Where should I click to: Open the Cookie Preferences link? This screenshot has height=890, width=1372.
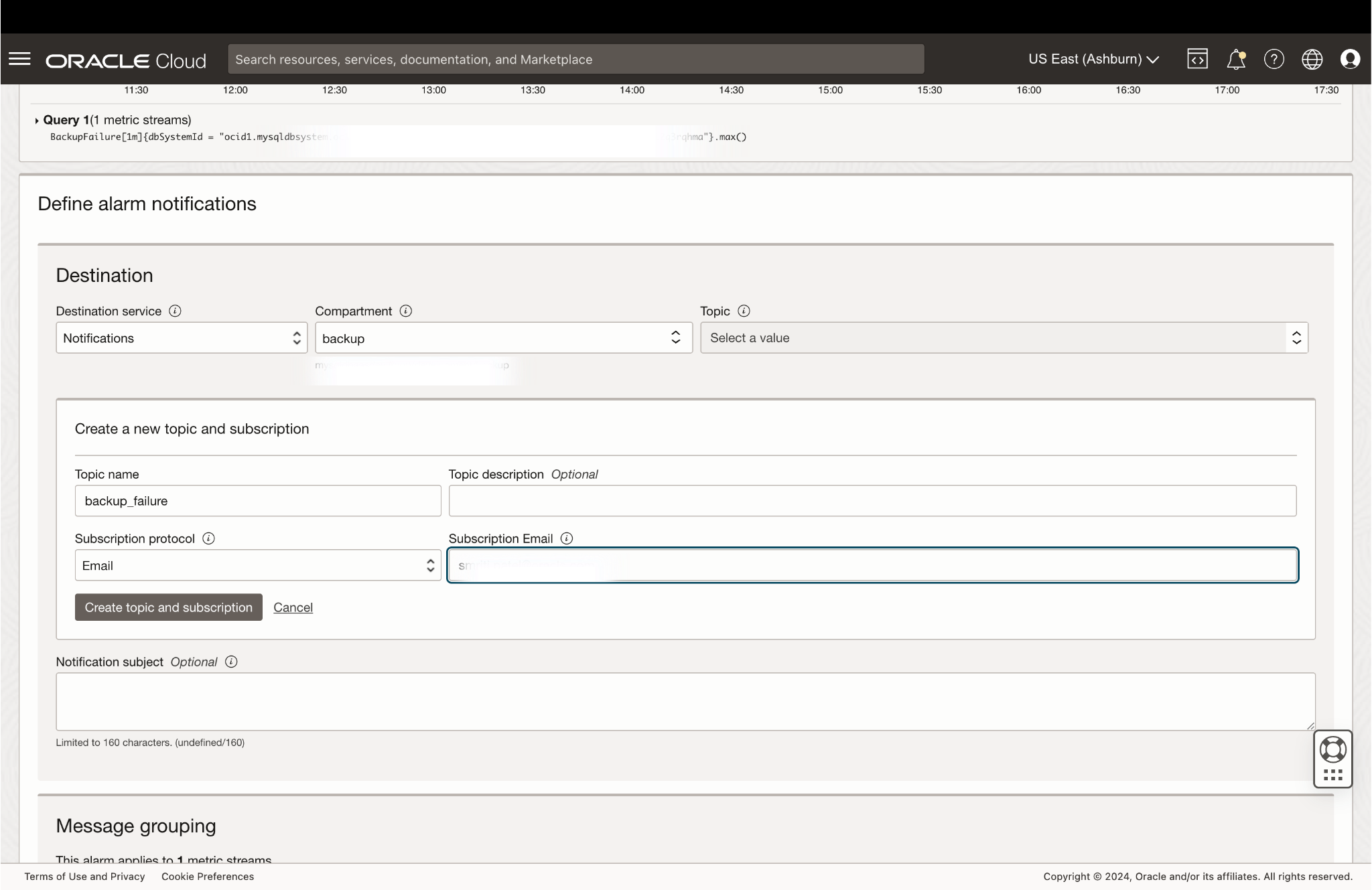click(208, 876)
